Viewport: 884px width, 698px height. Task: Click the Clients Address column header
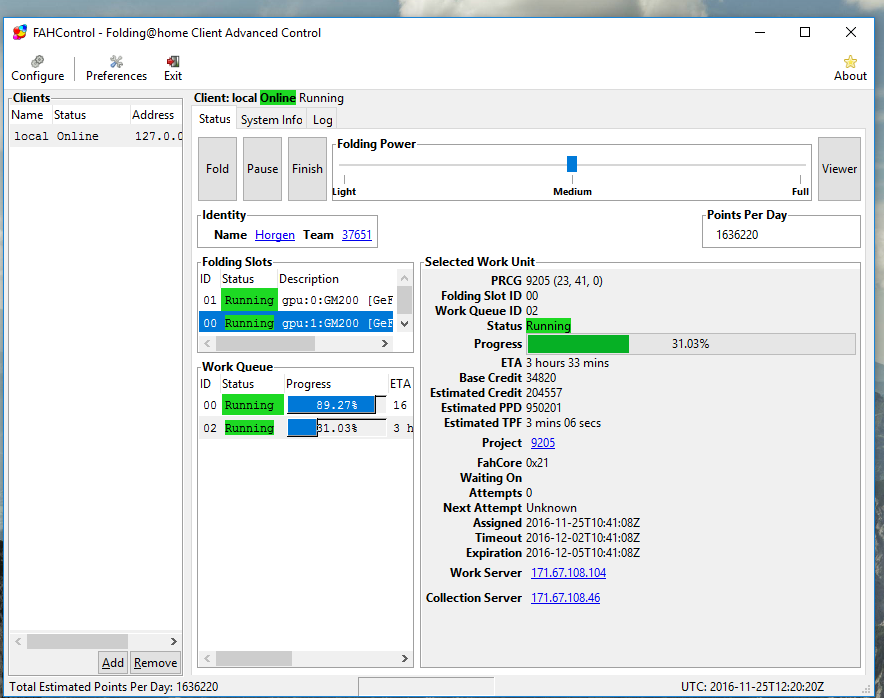[156, 115]
